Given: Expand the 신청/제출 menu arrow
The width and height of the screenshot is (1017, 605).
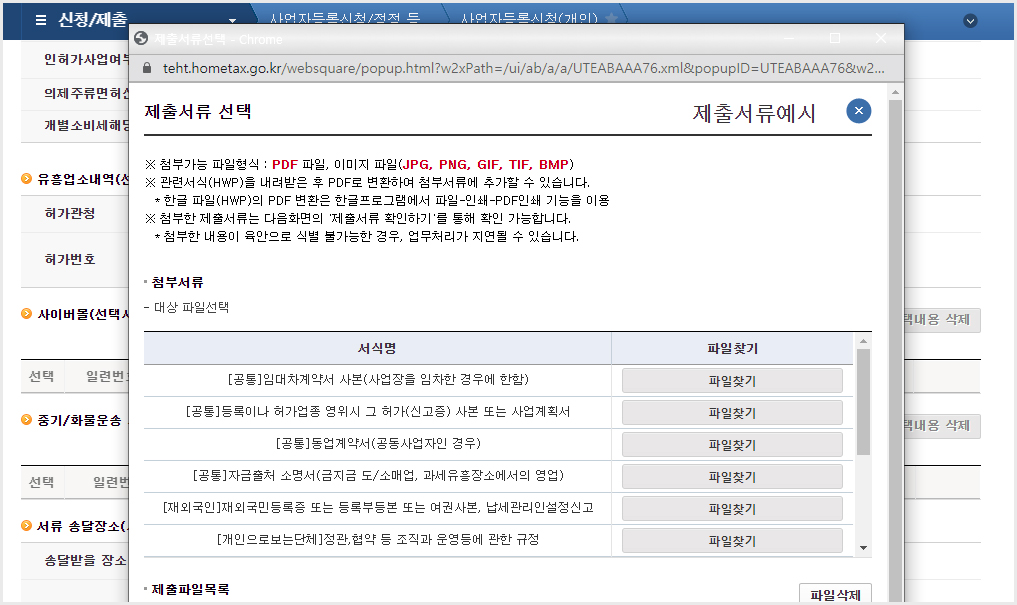Looking at the screenshot, I should (x=233, y=21).
